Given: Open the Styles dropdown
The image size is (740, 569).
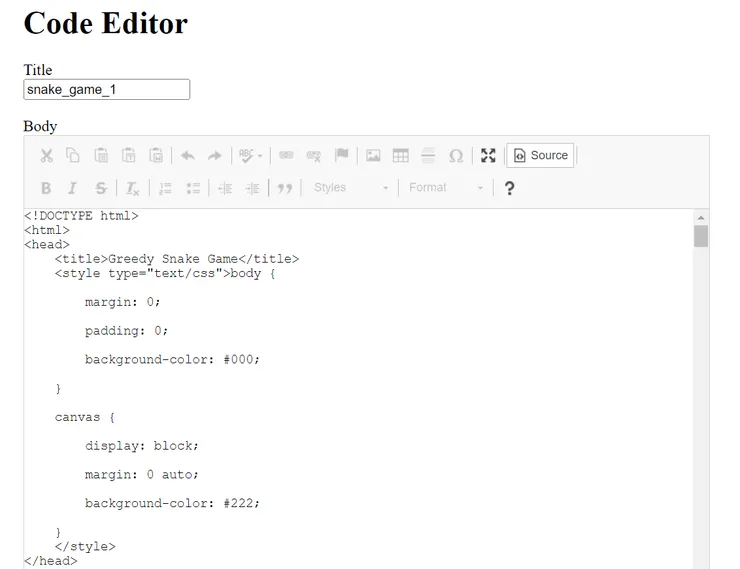Looking at the screenshot, I should click(x=351, y=188).
